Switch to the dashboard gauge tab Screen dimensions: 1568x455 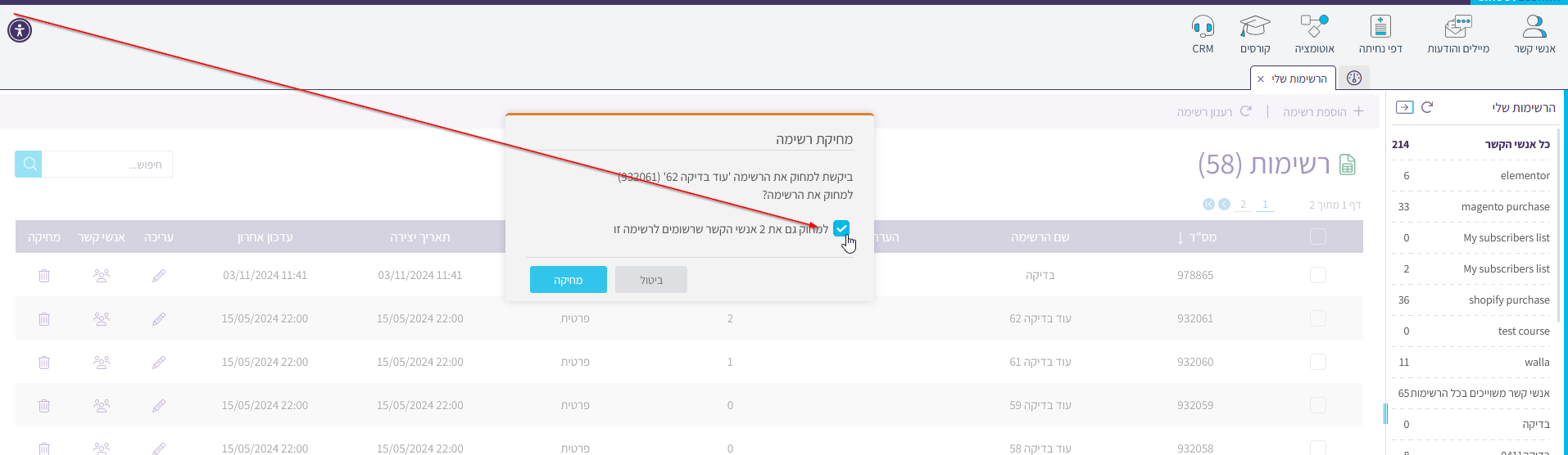tap(1353, 79)
